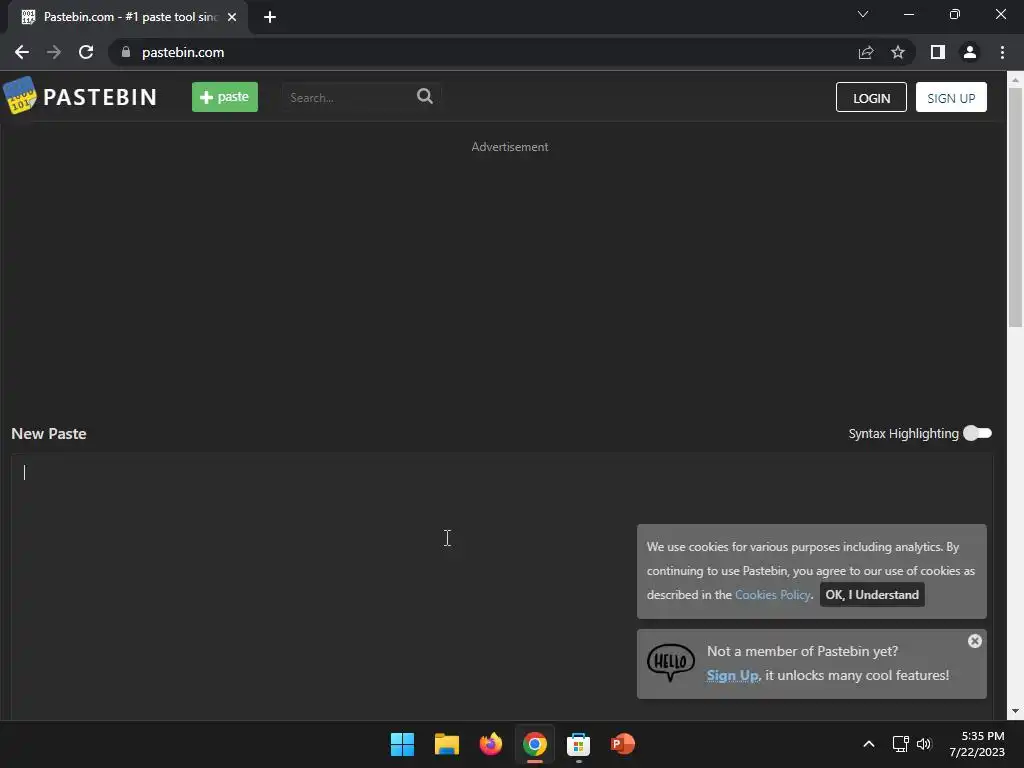Open the Cookies Policy link

pos(773,594)
